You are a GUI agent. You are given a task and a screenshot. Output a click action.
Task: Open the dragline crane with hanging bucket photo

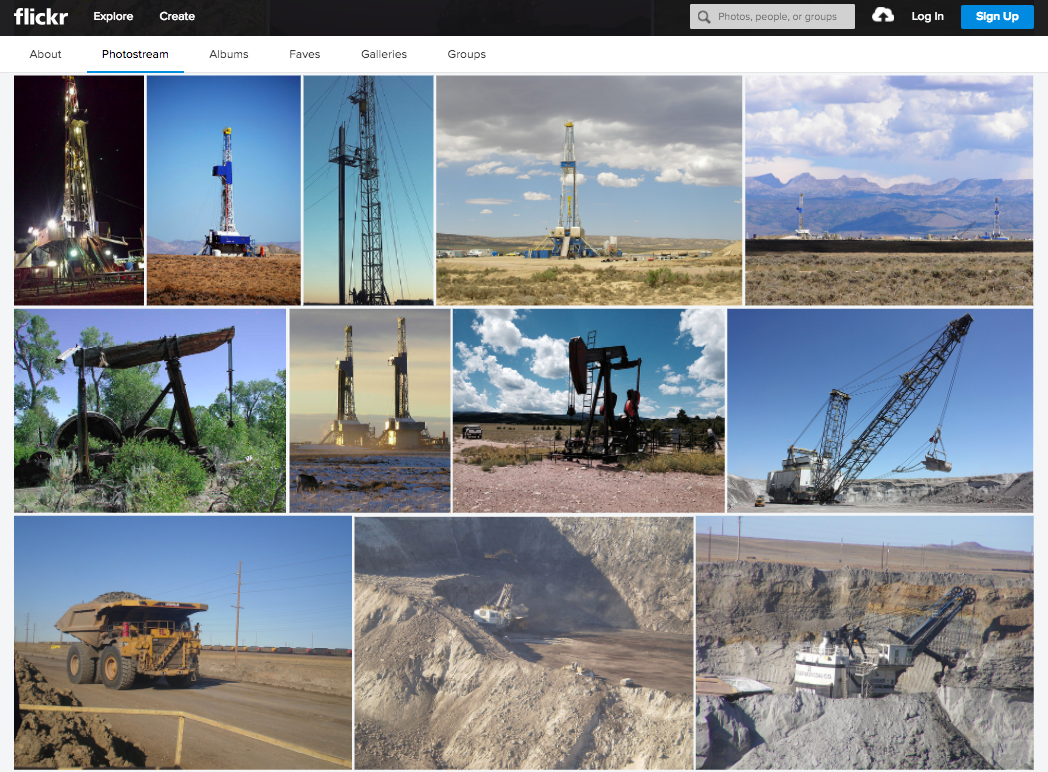[x=880, y=410]
